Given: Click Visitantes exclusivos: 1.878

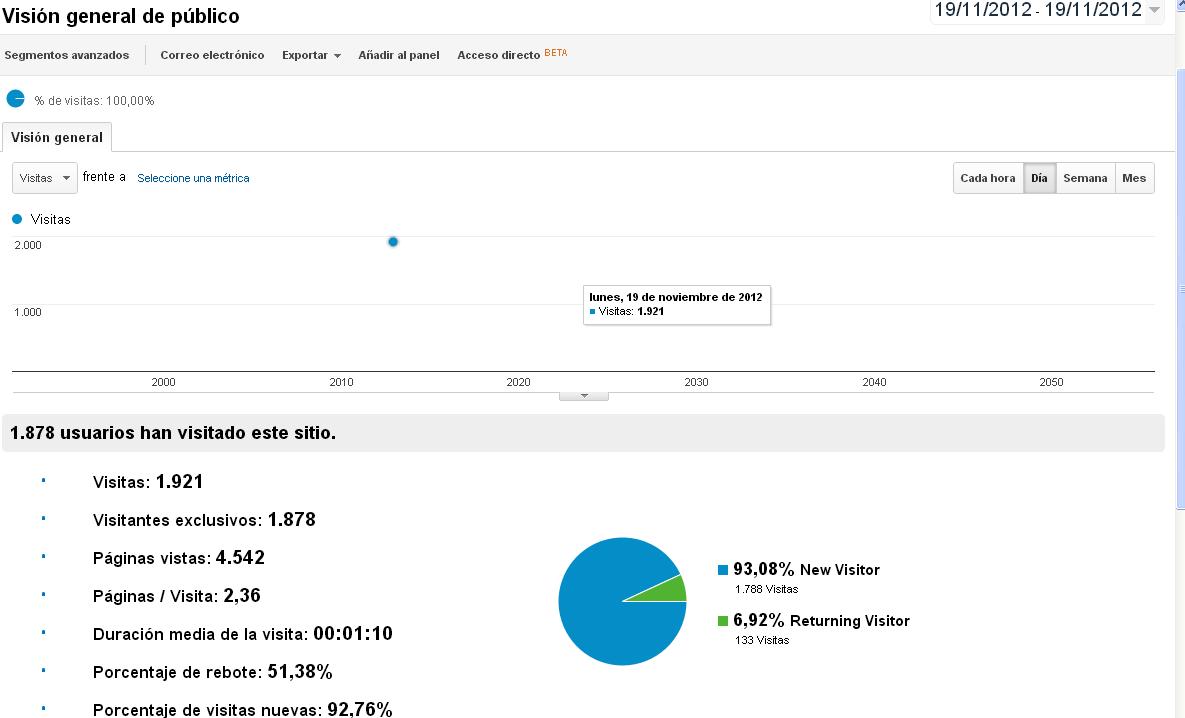Looking at the screenshot, I should click(x=204, y=520).
